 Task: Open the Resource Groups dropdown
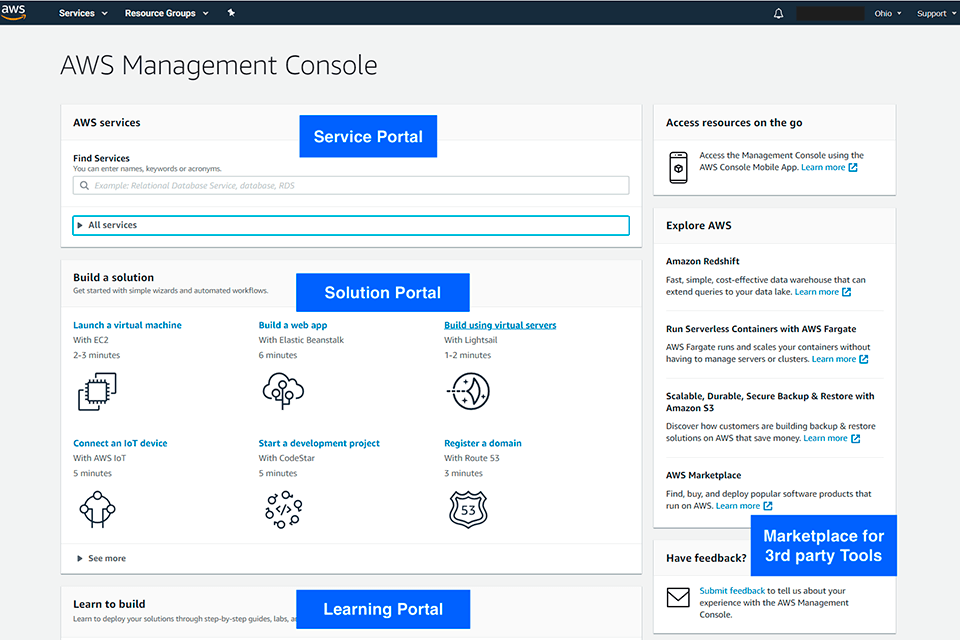click(x=167, y=13)
